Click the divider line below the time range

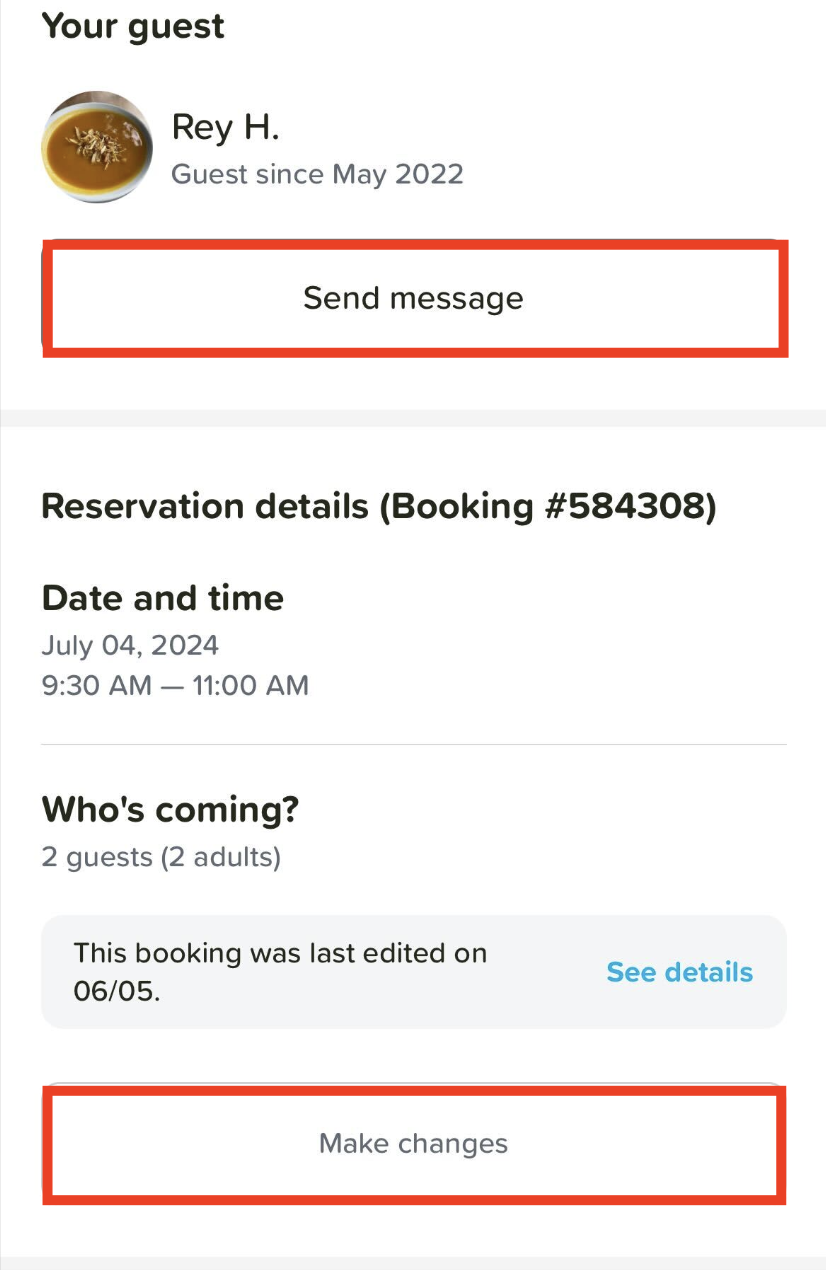point(413,745)
